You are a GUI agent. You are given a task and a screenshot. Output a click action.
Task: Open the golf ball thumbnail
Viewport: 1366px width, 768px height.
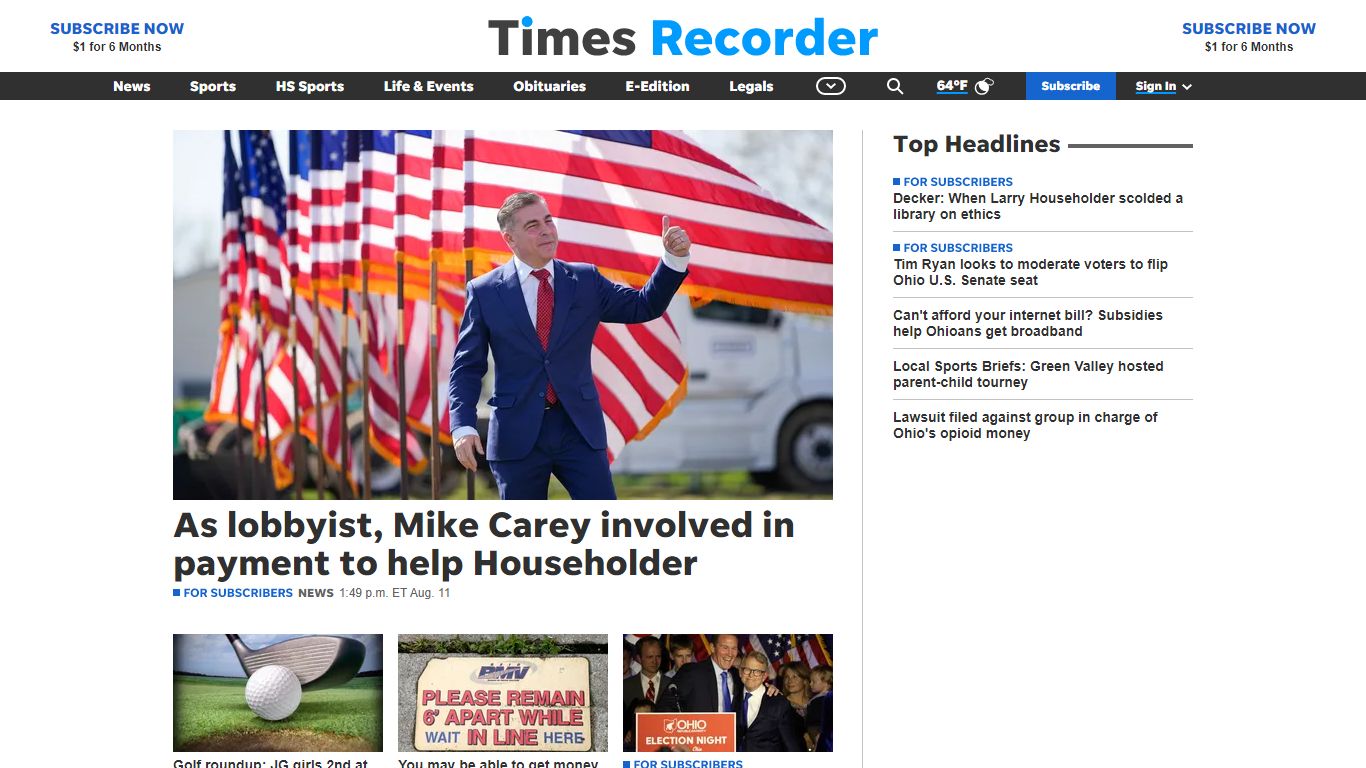(278, 693)
